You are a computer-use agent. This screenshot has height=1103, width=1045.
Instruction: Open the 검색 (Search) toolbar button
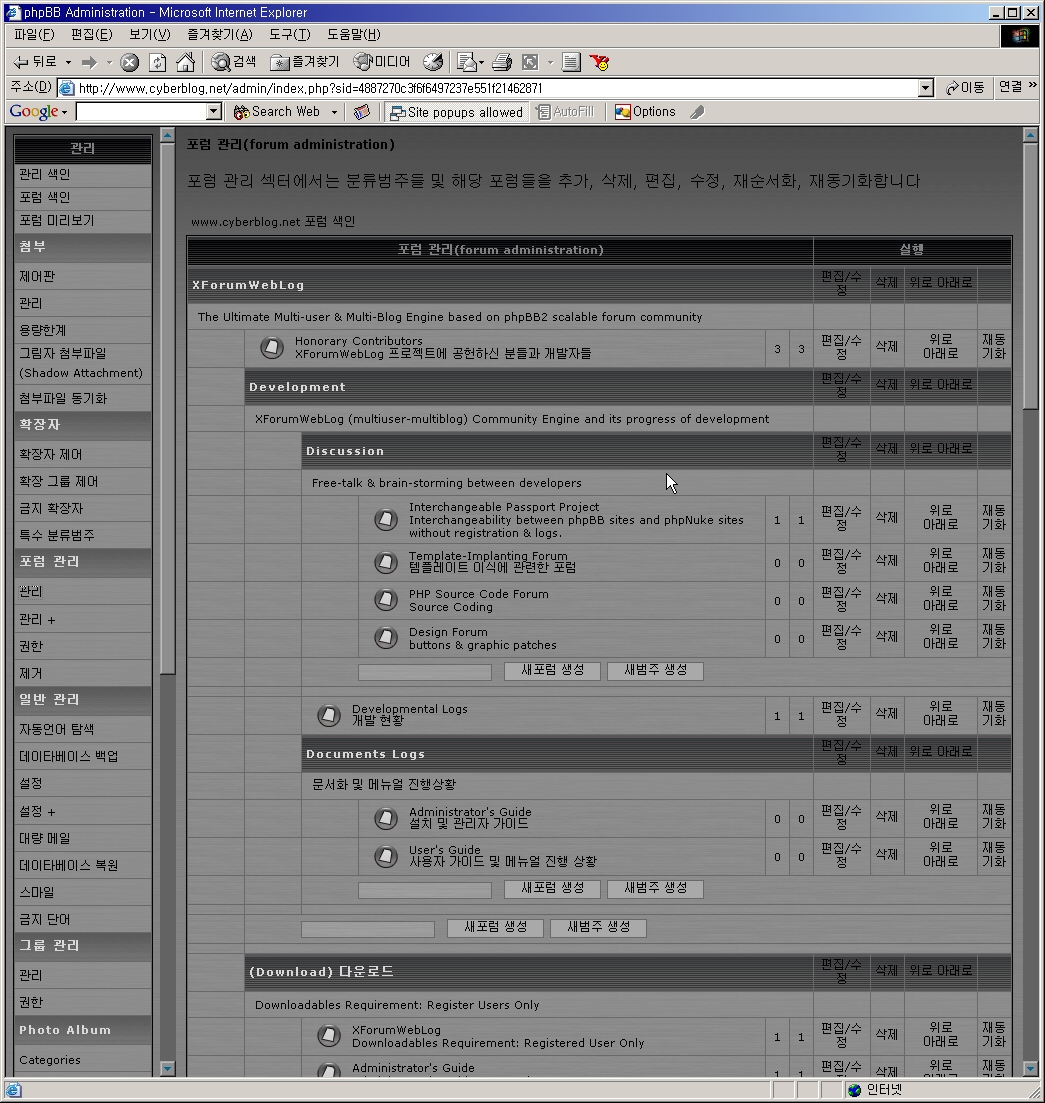(234, 62)
